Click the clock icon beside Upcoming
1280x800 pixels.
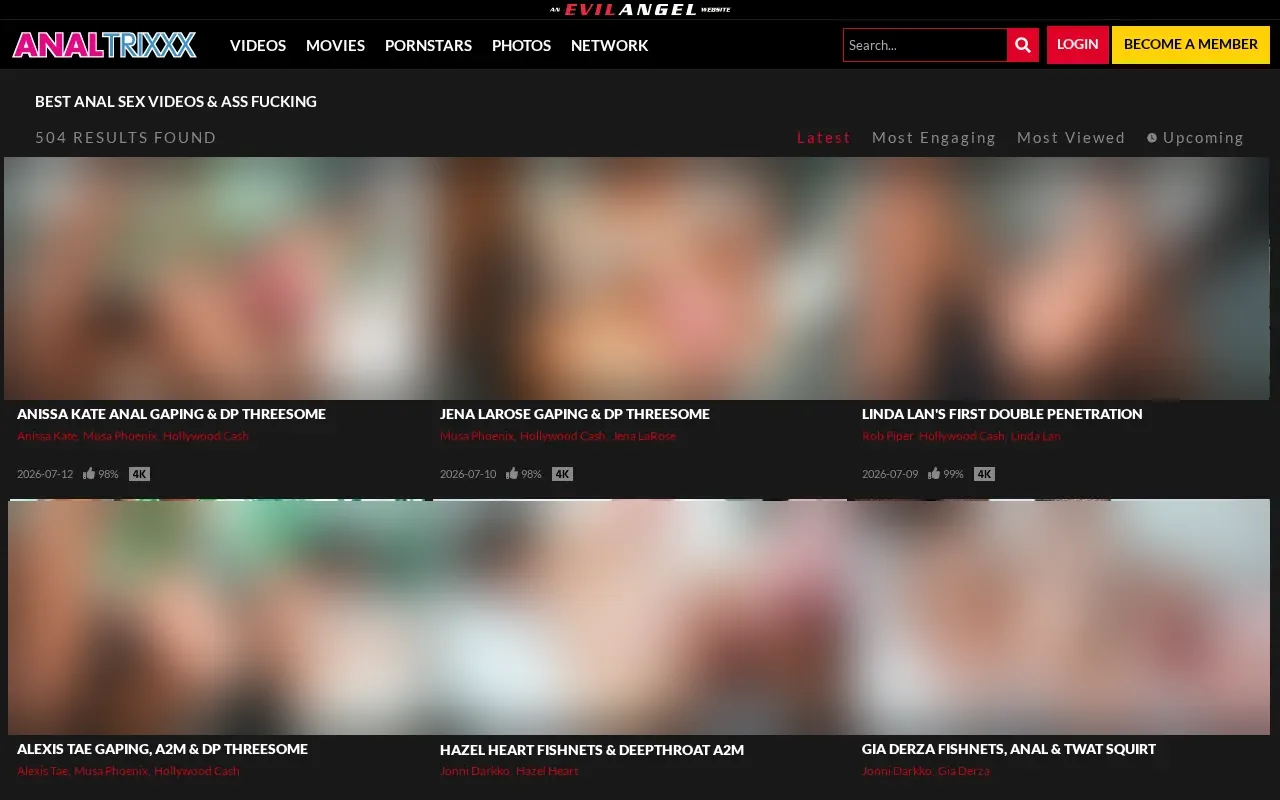tap(1152, 138)
